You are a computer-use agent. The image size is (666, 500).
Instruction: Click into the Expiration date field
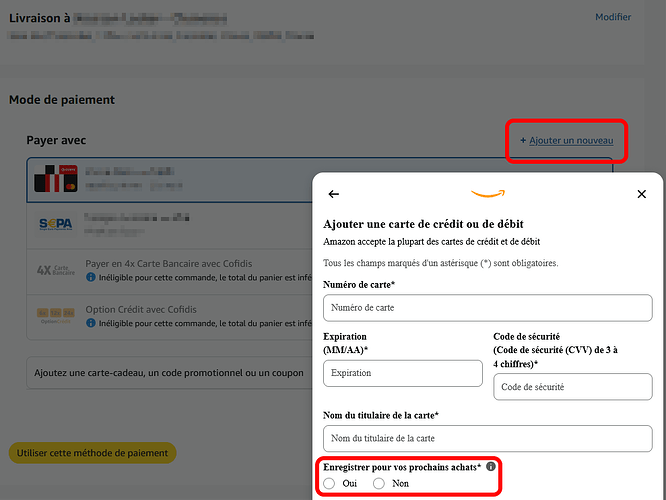[x=402, y=373]
